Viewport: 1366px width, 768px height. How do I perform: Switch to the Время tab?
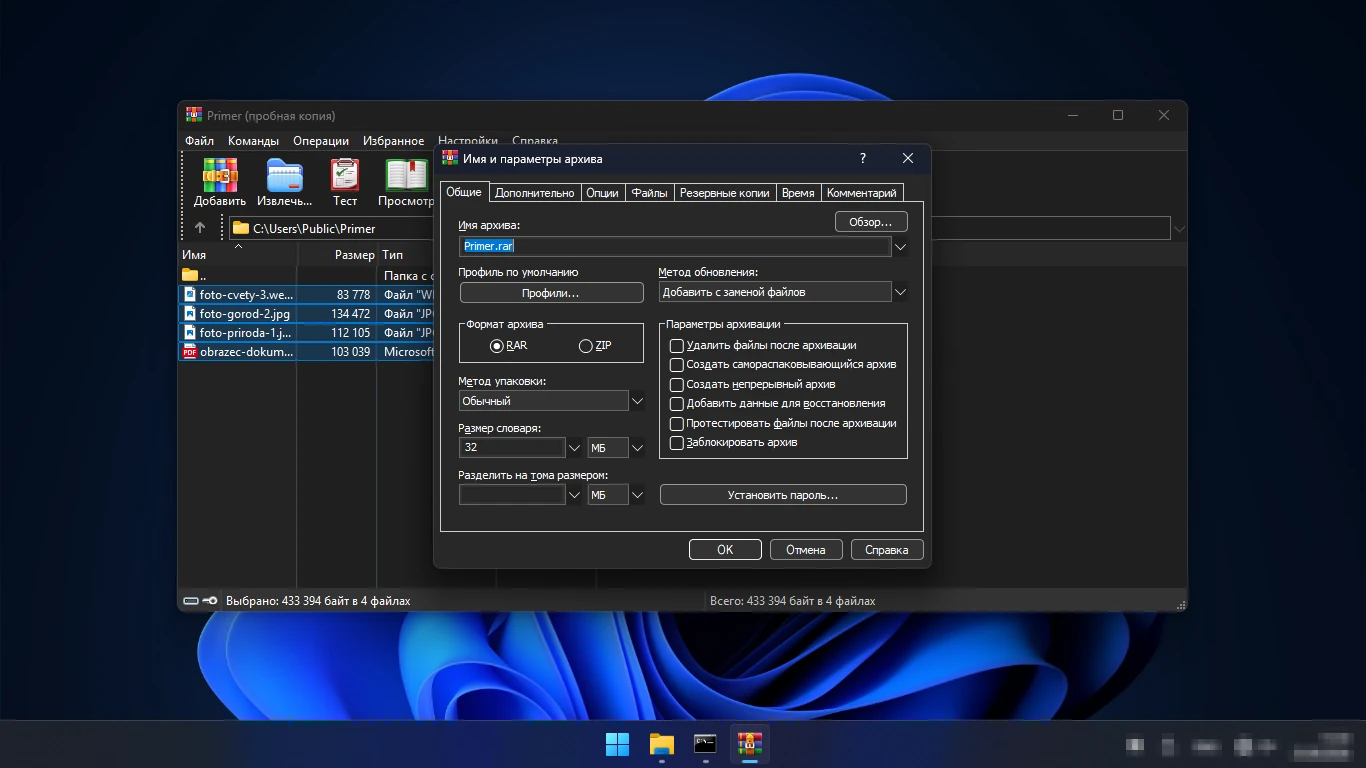click(x=798, y=193)
